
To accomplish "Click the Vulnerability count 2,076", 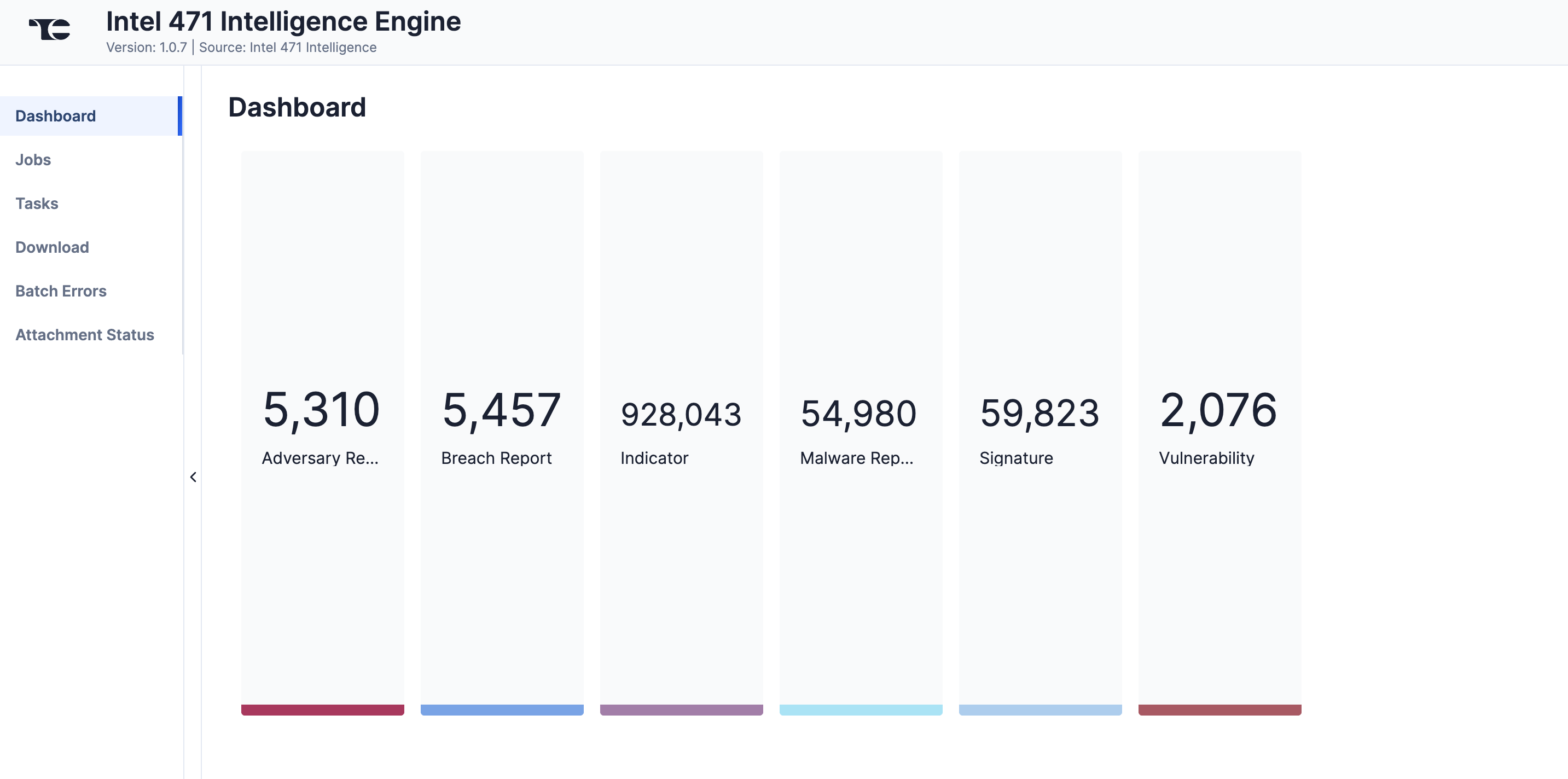I will tap(1218, 411).
